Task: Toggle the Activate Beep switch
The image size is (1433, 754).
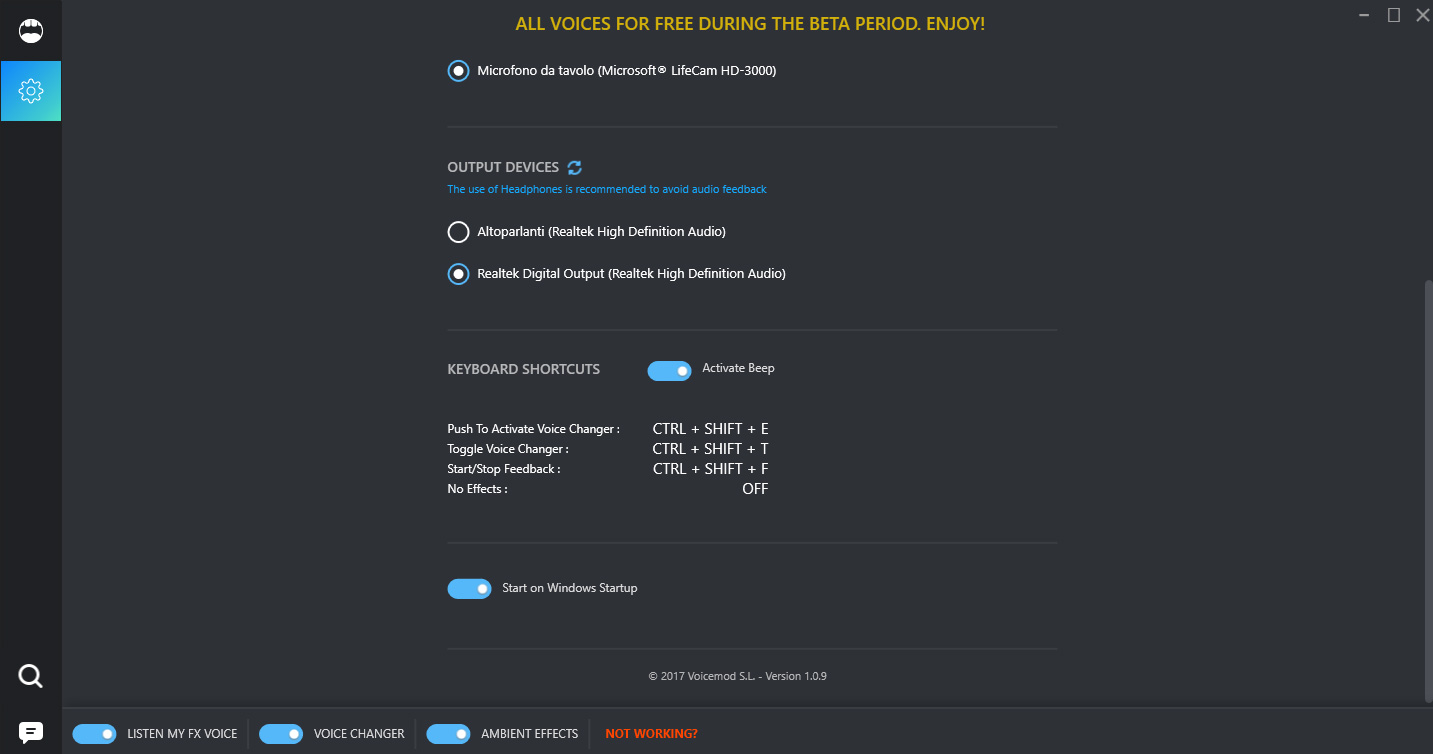Action: 669,371
